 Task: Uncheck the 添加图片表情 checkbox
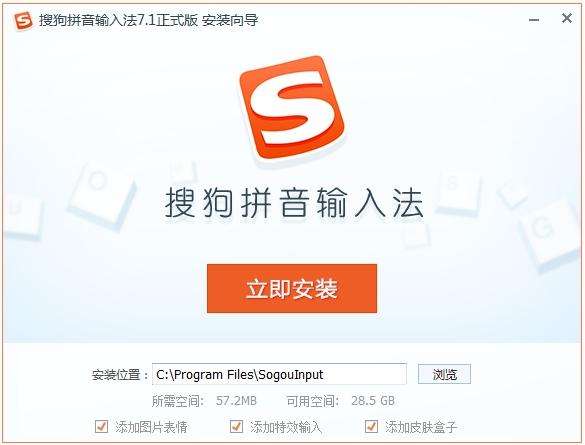[x=101, y=426]
